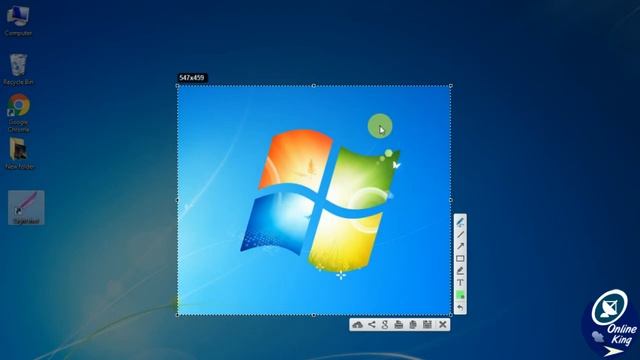Select the Line tool
Viewport: 640px width, 360px height.
tap(460, 234)
